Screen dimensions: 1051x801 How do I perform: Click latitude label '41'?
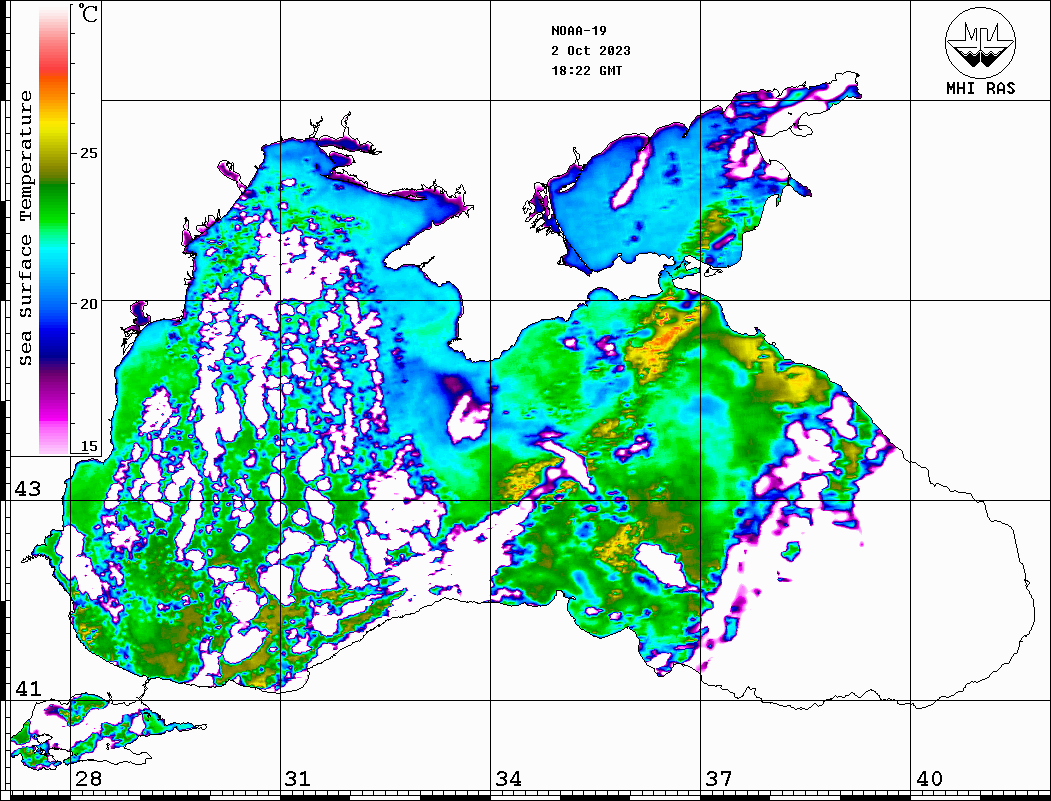tap(28, 689)
